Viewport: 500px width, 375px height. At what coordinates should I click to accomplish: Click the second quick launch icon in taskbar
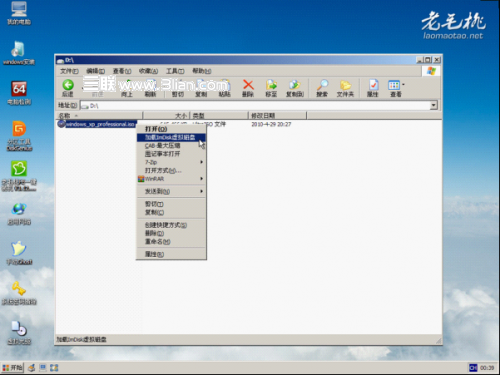click(x=43, y=368)
